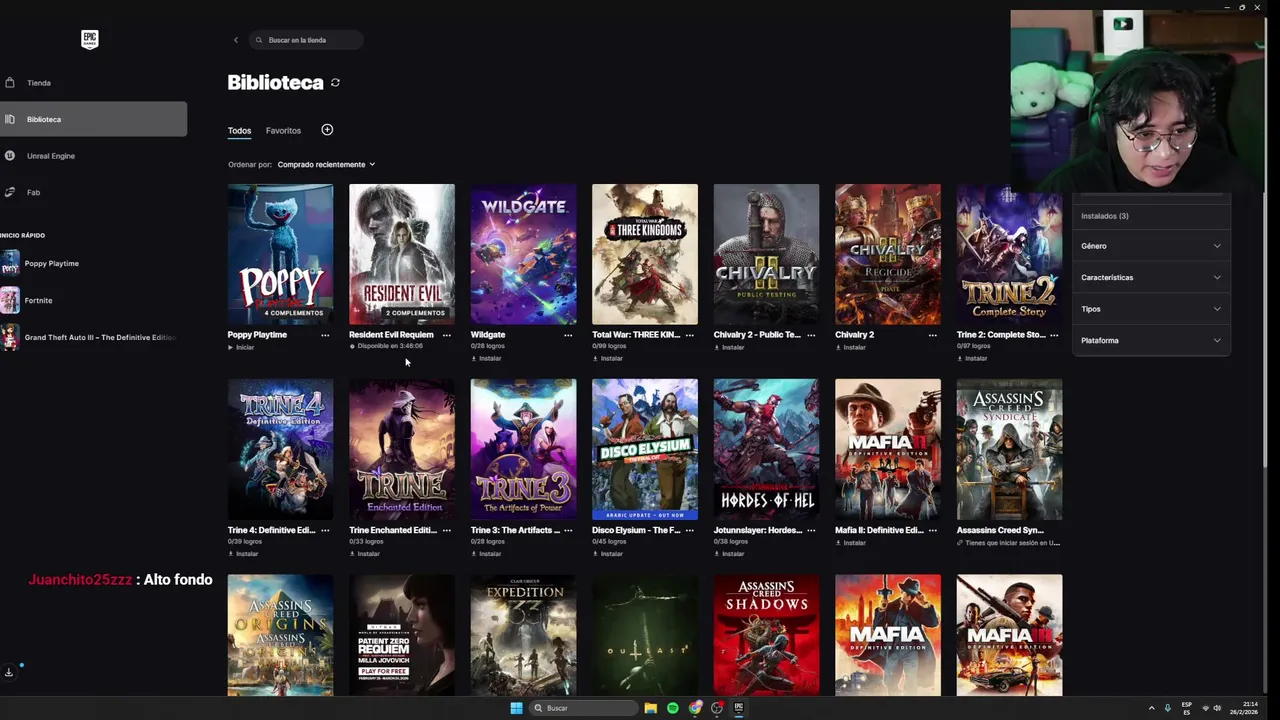Install Total War: THREE KINGDOMS
Screen dimensions: 1280x720
[607, 358]
